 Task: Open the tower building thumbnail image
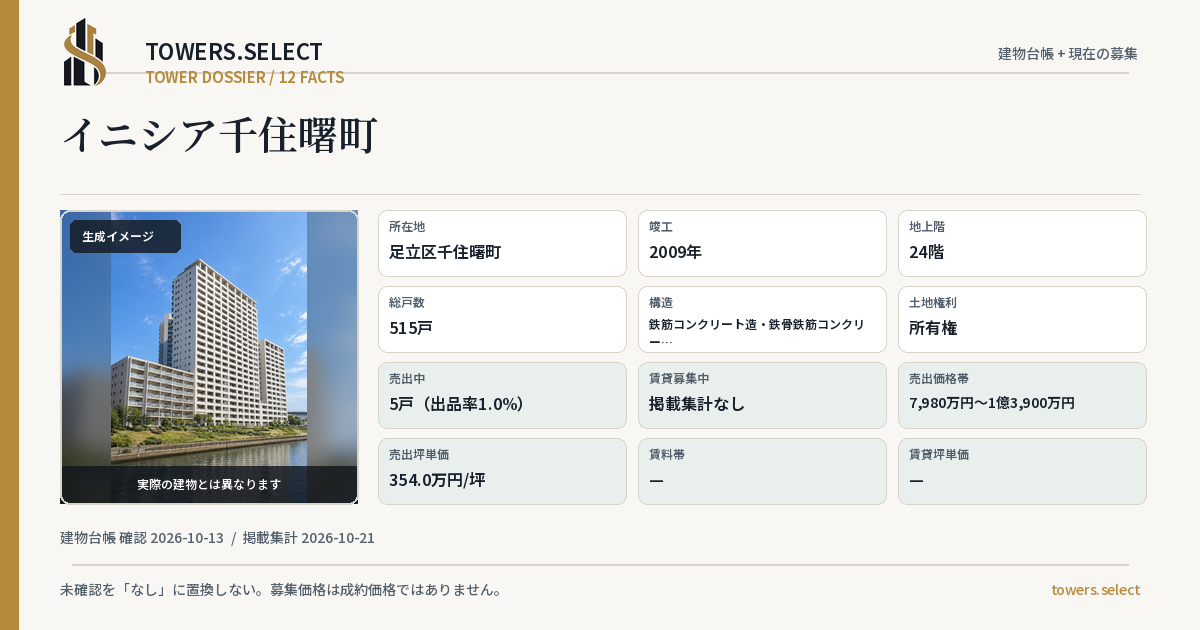209,357
